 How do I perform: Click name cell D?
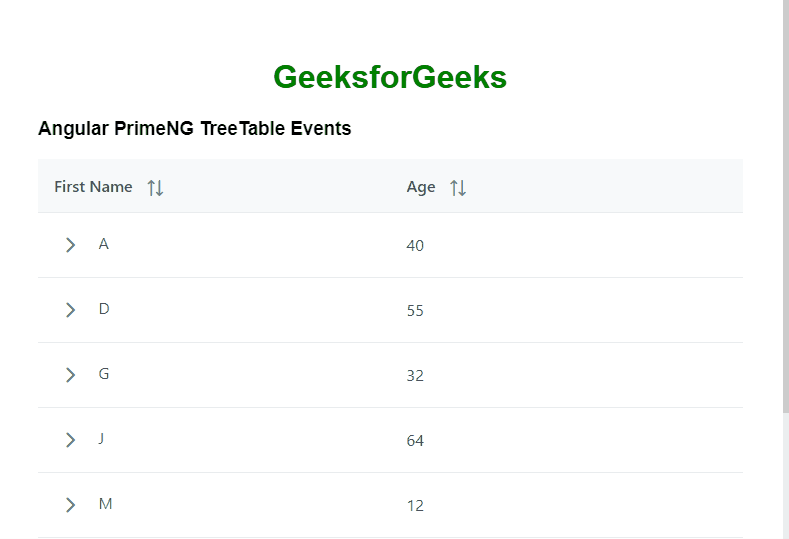(x=104, y=309)
